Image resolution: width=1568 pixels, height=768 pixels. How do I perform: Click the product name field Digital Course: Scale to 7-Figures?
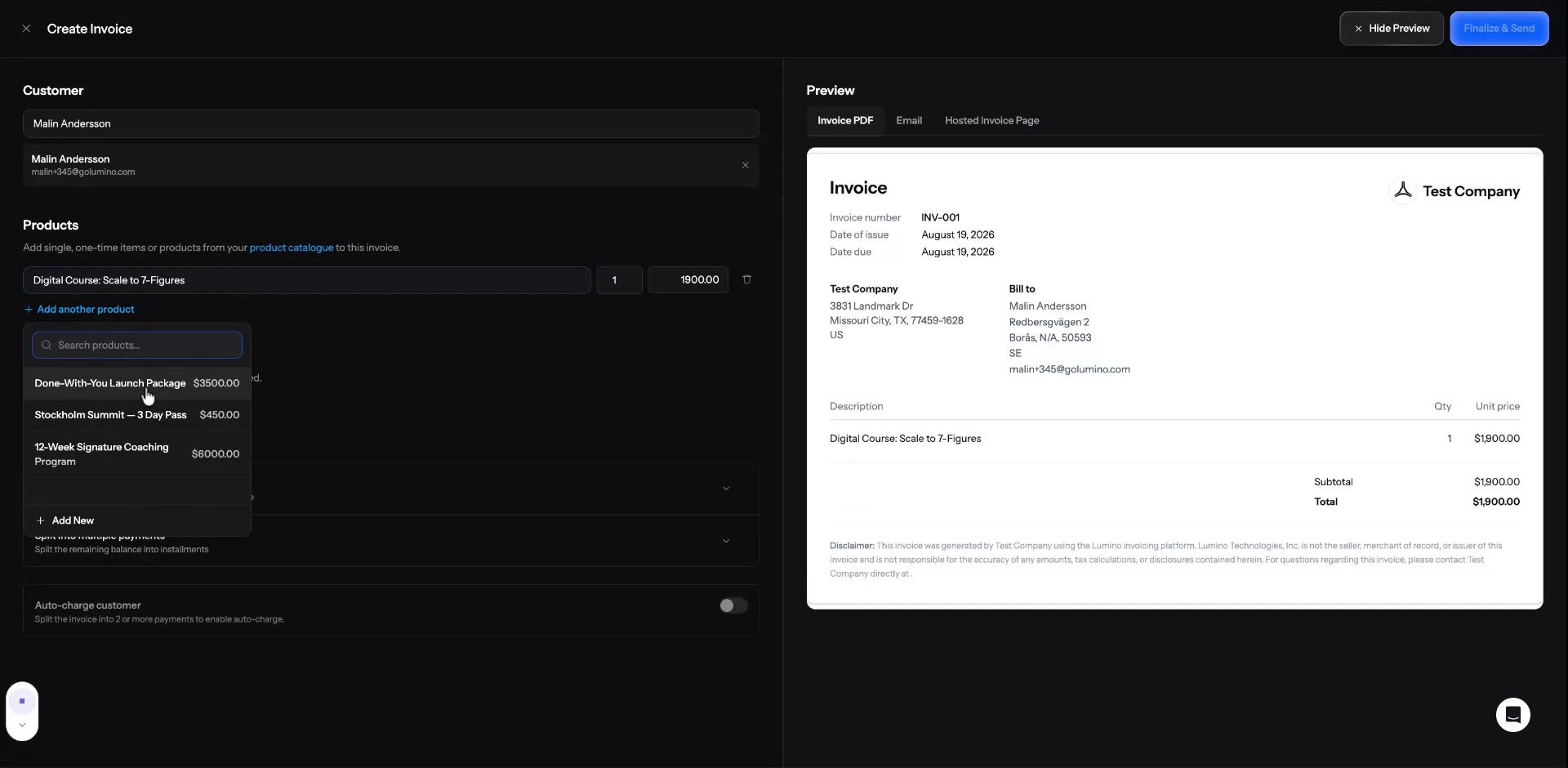point(306,280)
